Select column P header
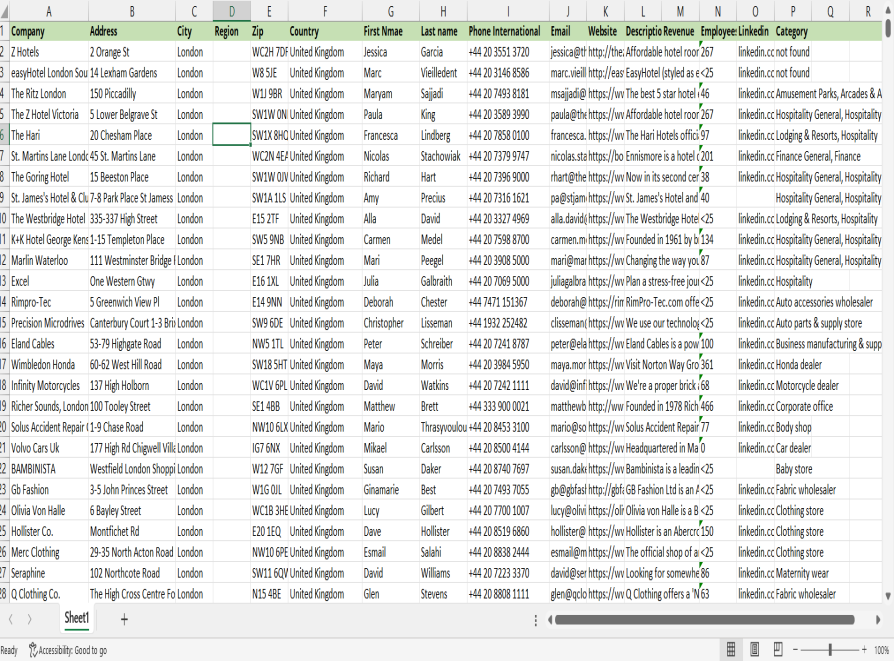This screenshot has width=894, height=661. click(793, 11)
